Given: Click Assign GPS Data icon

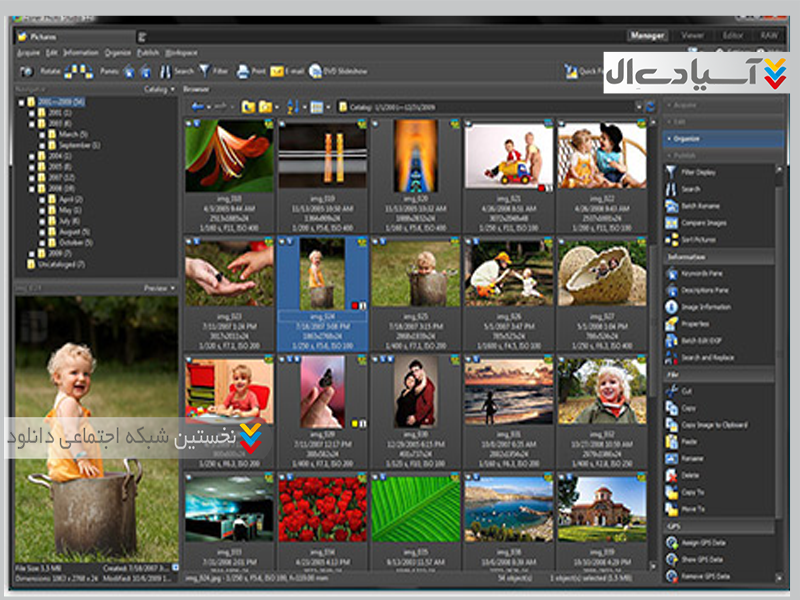Looking at the screenshot, I should (671, 541).
